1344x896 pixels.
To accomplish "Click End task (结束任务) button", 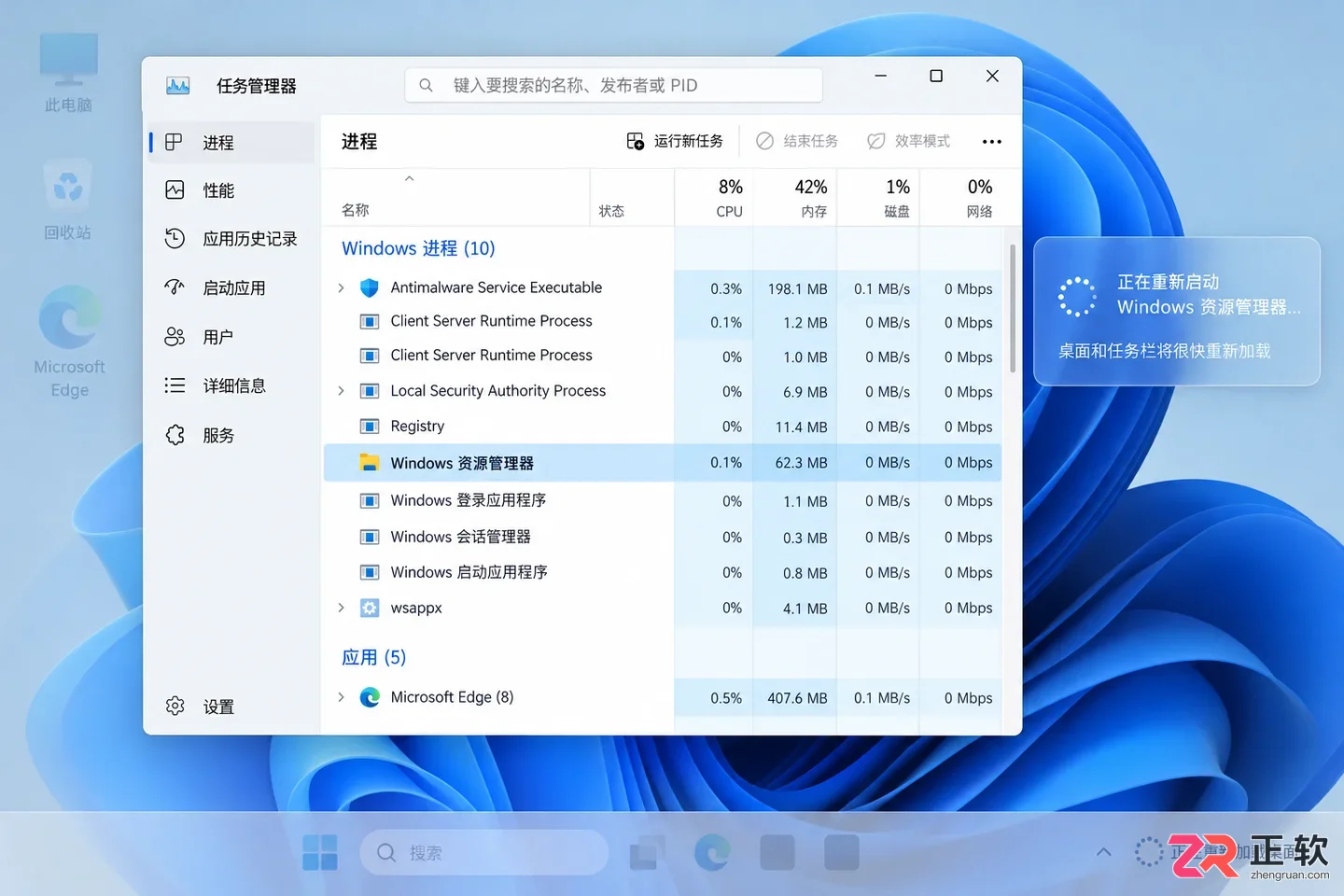I will click(x=797, y=141).
